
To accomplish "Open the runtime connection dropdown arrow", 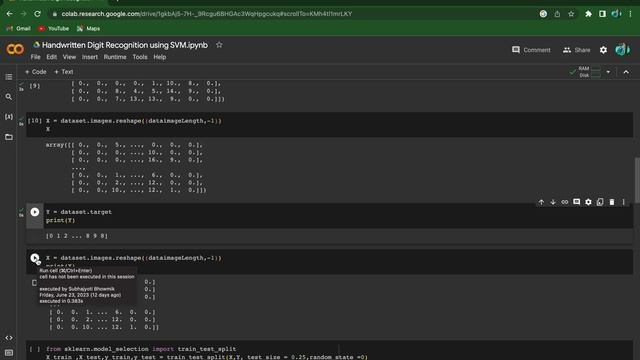I will (608, 72).
